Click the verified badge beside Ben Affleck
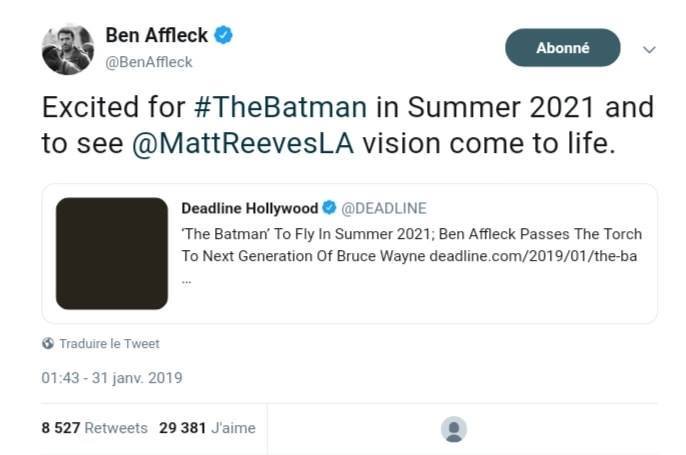The height and width of the screenshot is (455, 686). coord(224,36)
